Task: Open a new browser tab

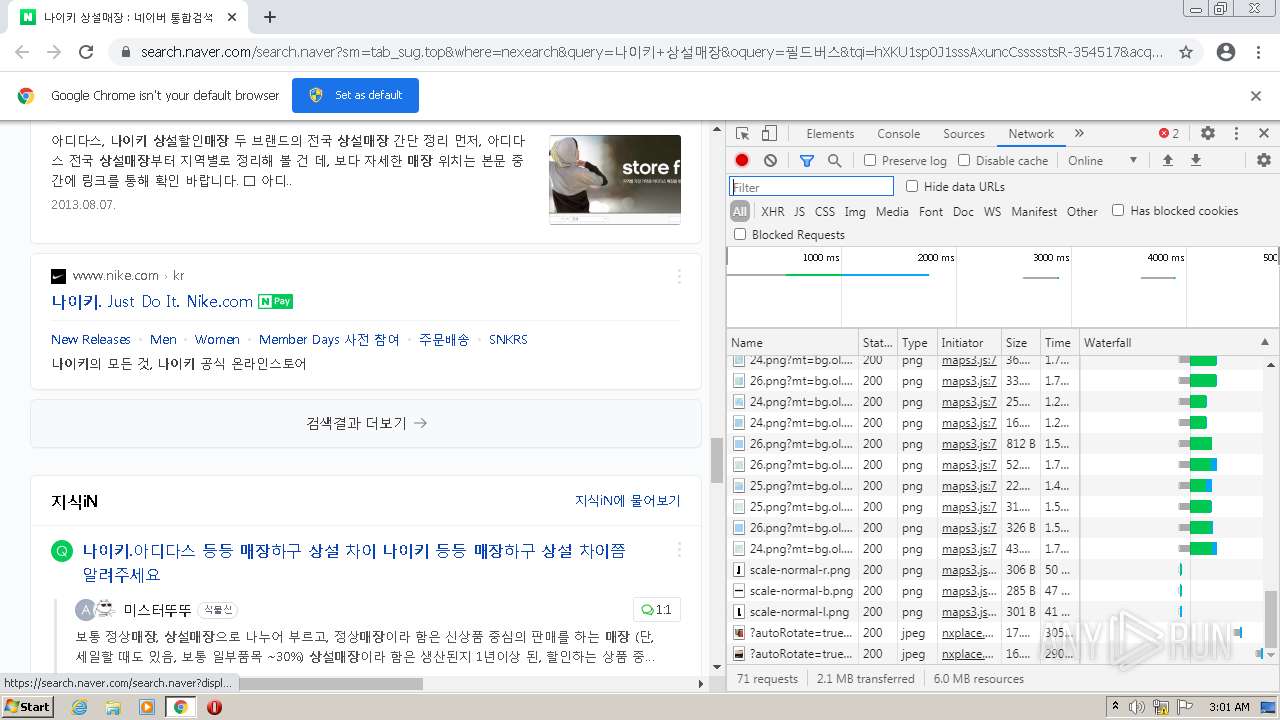Action: click(270, 17)
